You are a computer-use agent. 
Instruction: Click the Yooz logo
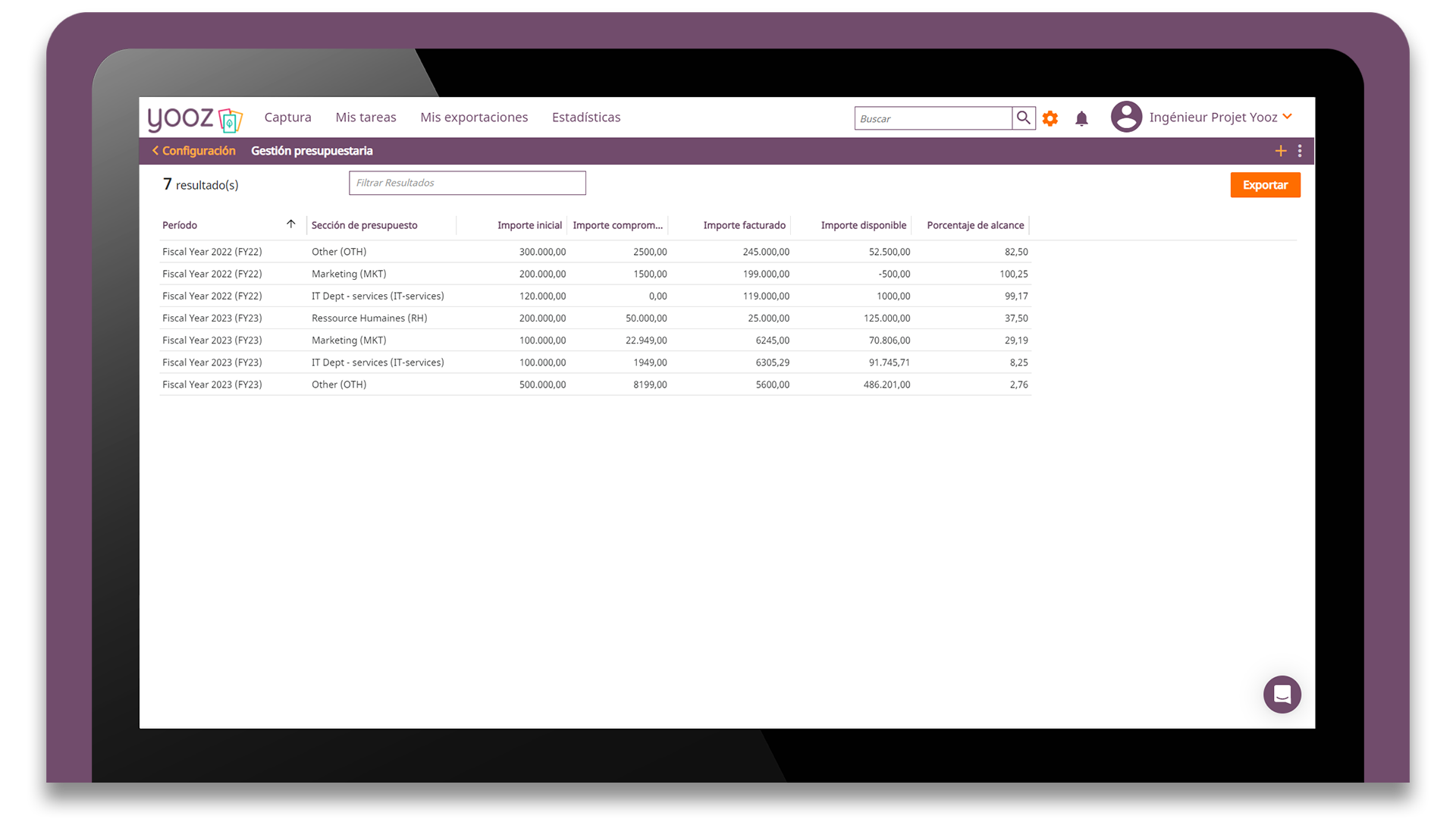(195, 118)
